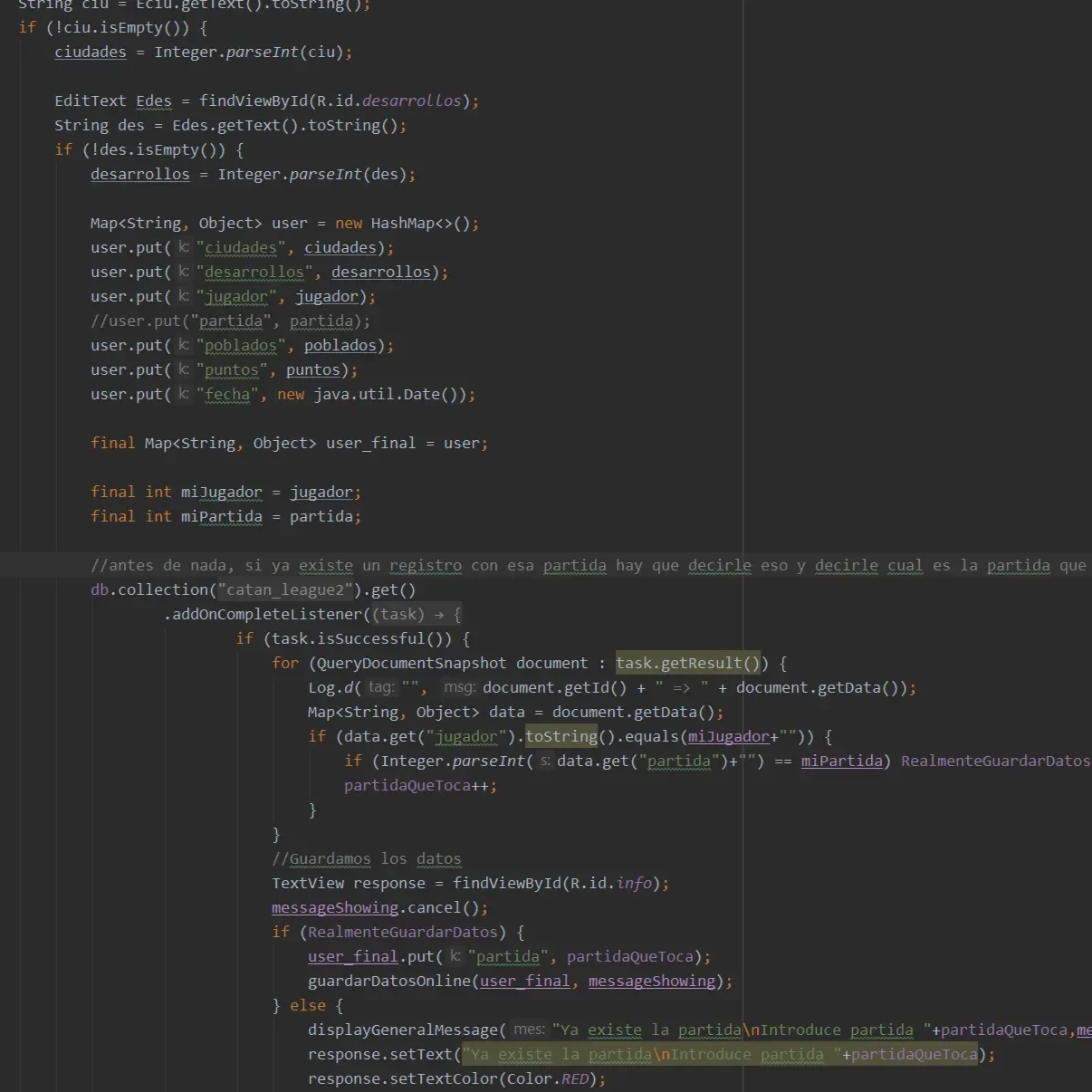This screenshot has width=1092, height=1092.
Task: Click the QueryDocumentSnapshot type in the for loop
Action: coord(411,664)
